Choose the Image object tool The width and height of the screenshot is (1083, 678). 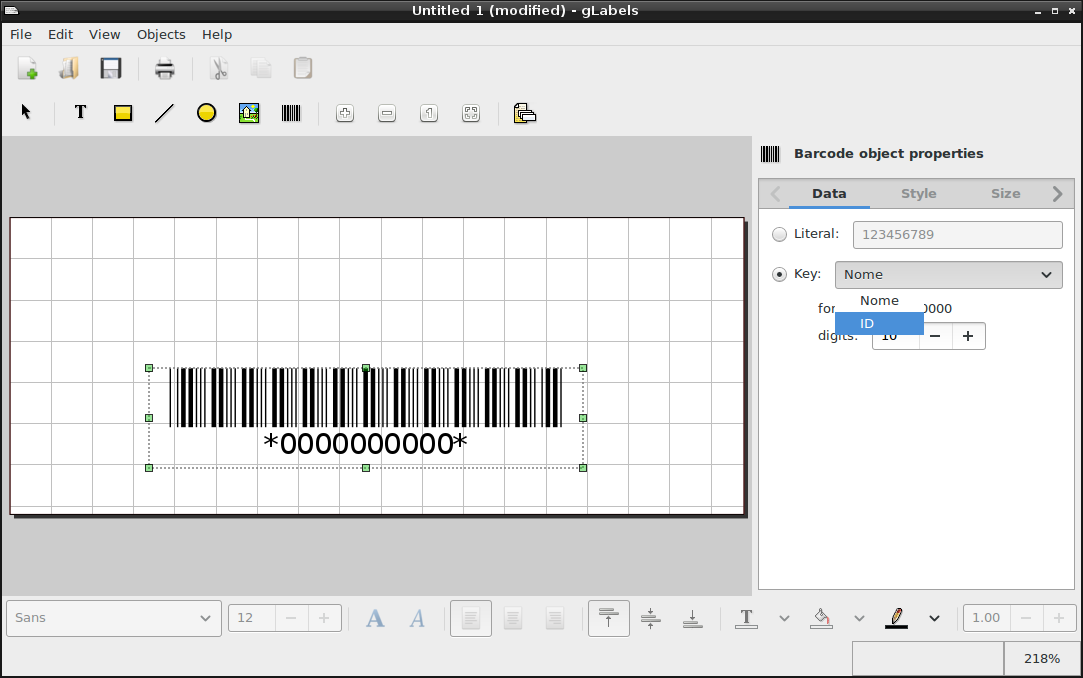249,113
